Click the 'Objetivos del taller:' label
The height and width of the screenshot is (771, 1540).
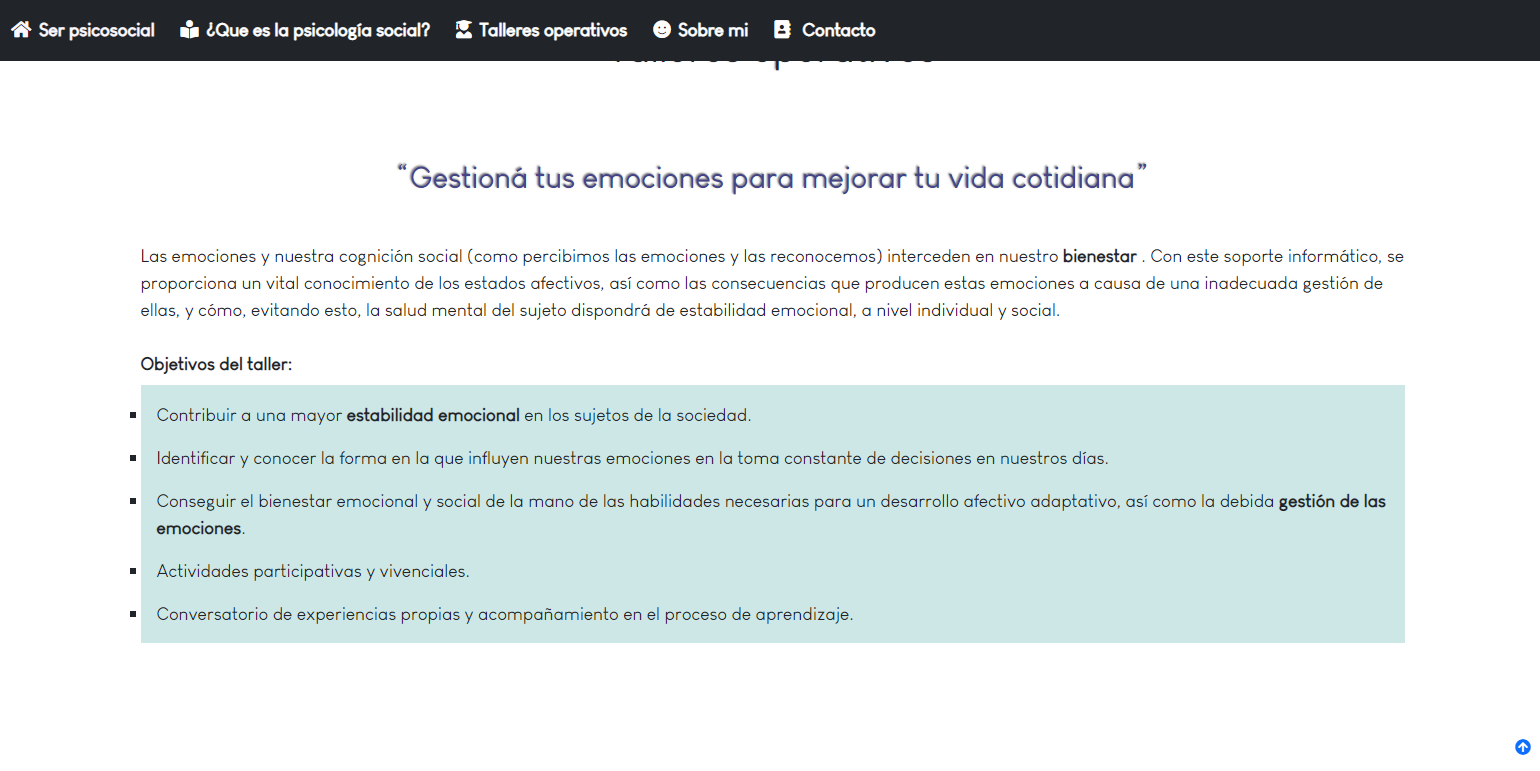coord(216,364)
